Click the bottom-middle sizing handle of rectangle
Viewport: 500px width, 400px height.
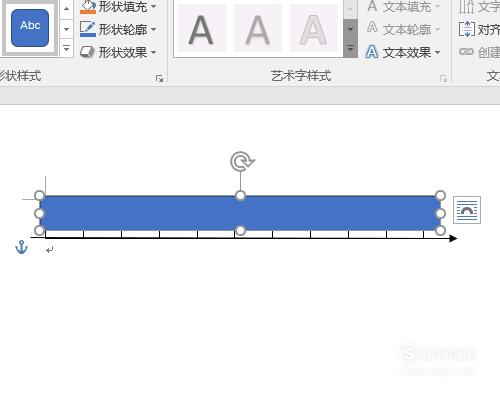pos(240,230)
